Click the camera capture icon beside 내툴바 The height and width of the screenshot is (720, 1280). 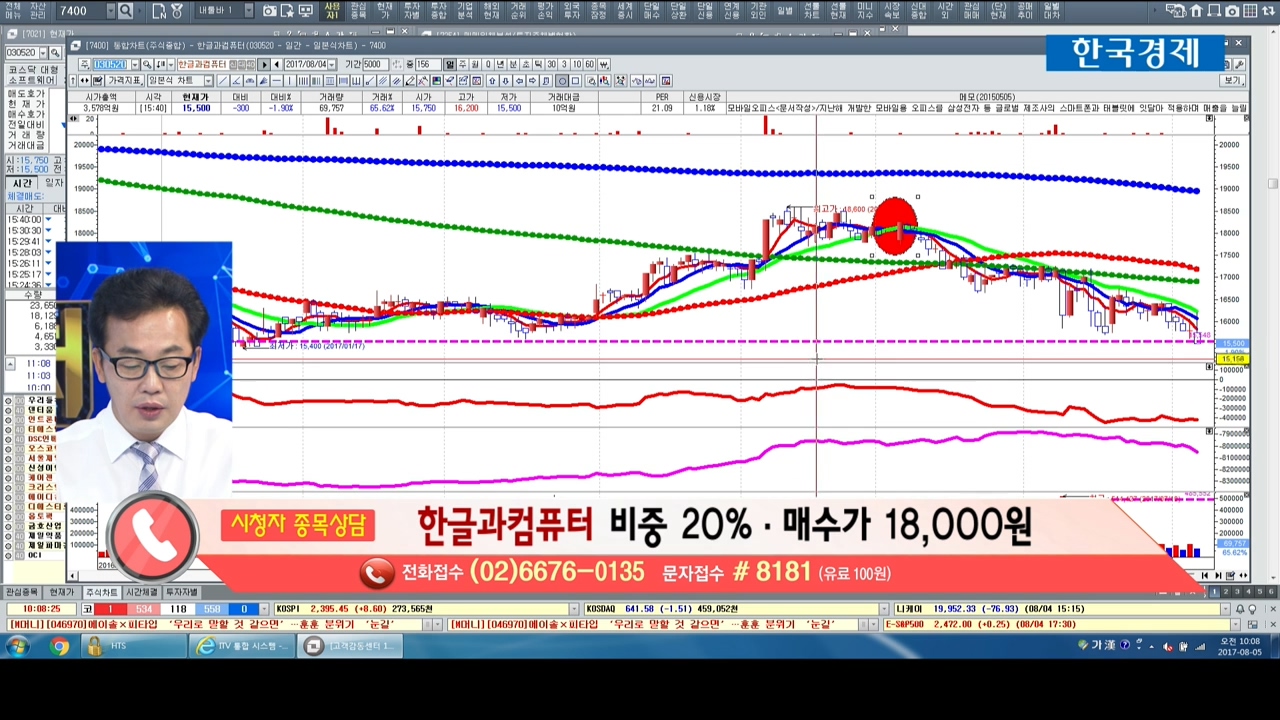pyautogui.click(x=270, y=11)
